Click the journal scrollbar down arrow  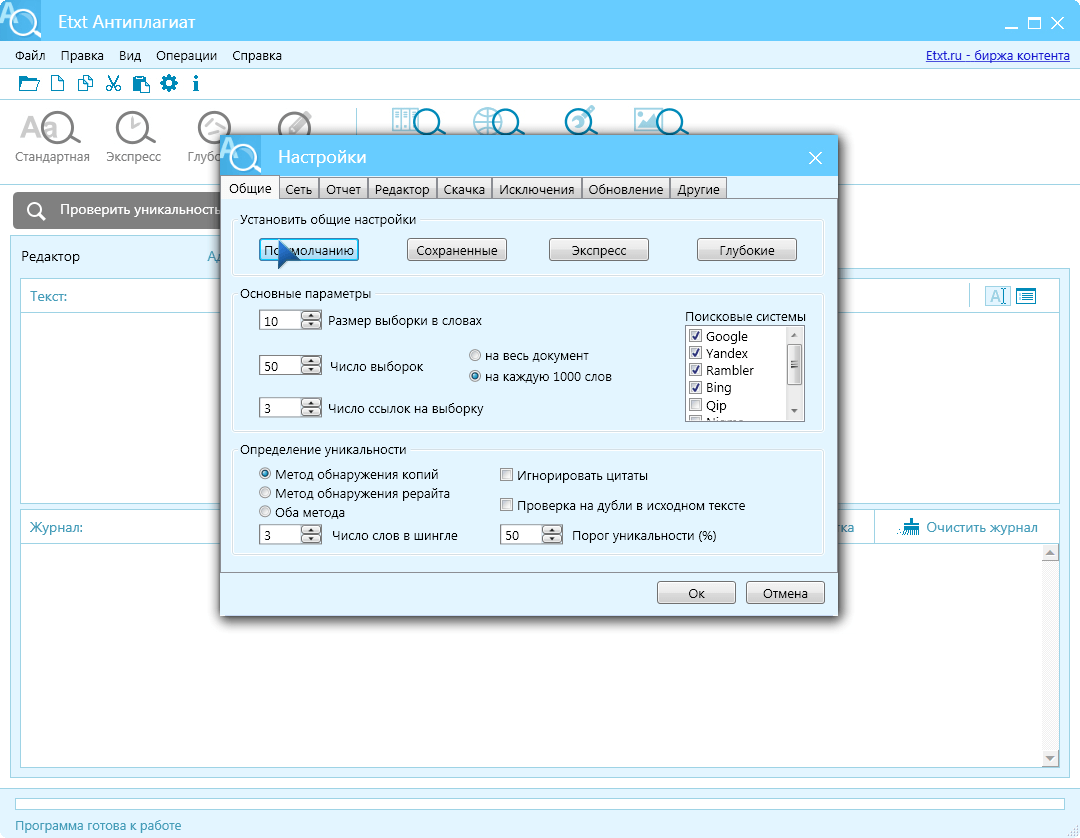tap(1050, 758)
